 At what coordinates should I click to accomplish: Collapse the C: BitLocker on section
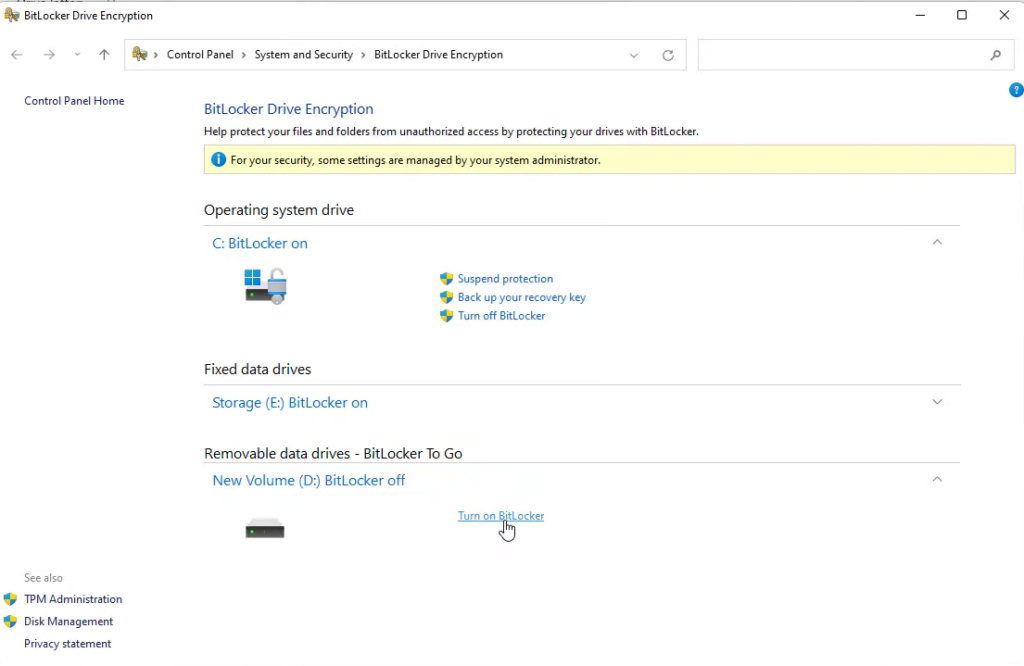937,242
